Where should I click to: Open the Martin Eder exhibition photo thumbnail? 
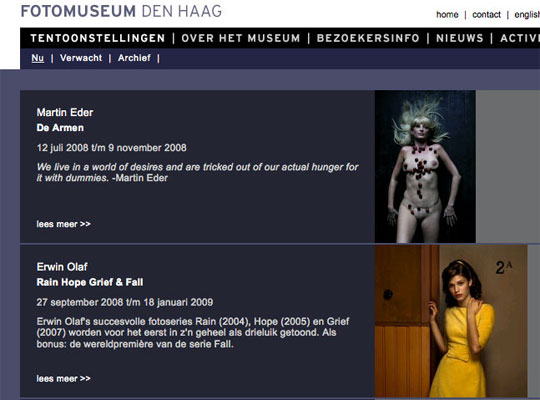(425, 166)
